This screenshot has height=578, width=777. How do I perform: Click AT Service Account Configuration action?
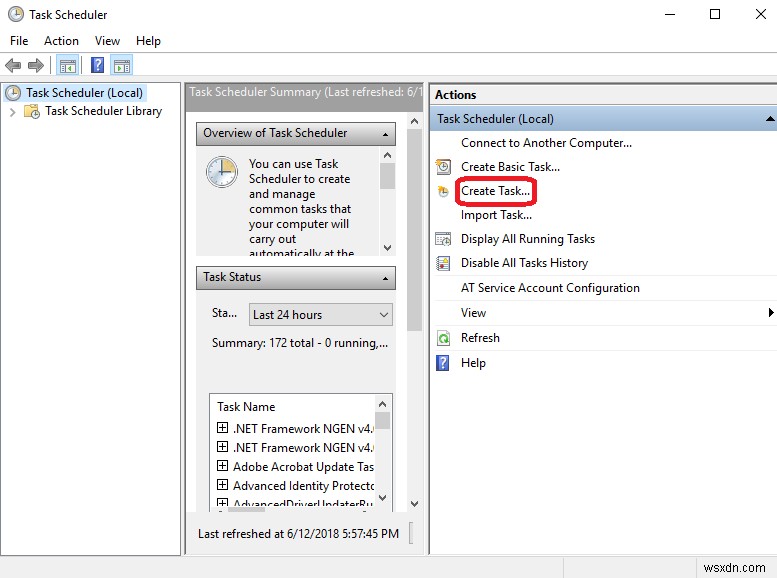pyautogui.click(x=550, y=288)
